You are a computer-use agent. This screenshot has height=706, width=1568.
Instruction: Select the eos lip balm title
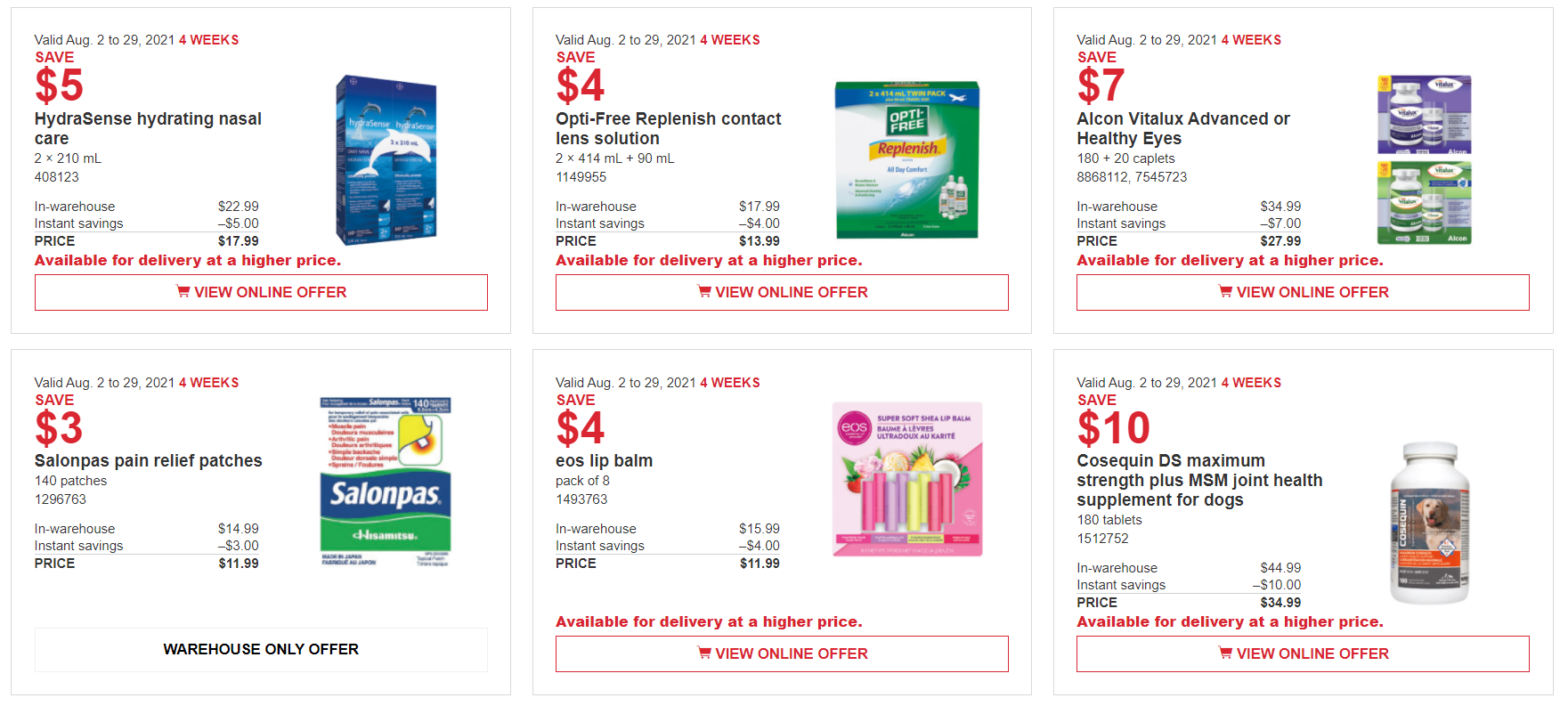coord(604,460)
